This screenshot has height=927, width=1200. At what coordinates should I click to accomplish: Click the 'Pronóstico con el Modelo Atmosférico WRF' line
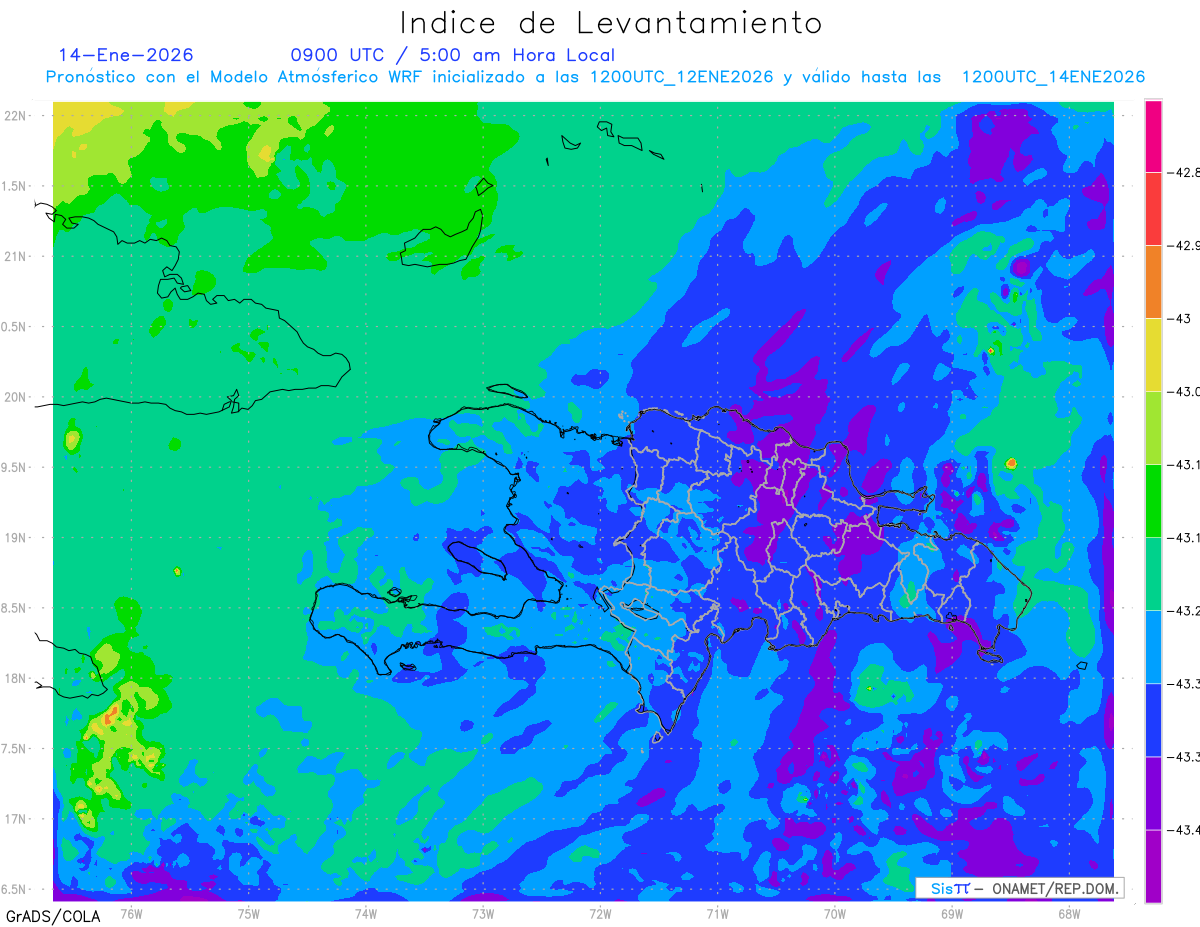pyautogui.click(x=595, y=77)
